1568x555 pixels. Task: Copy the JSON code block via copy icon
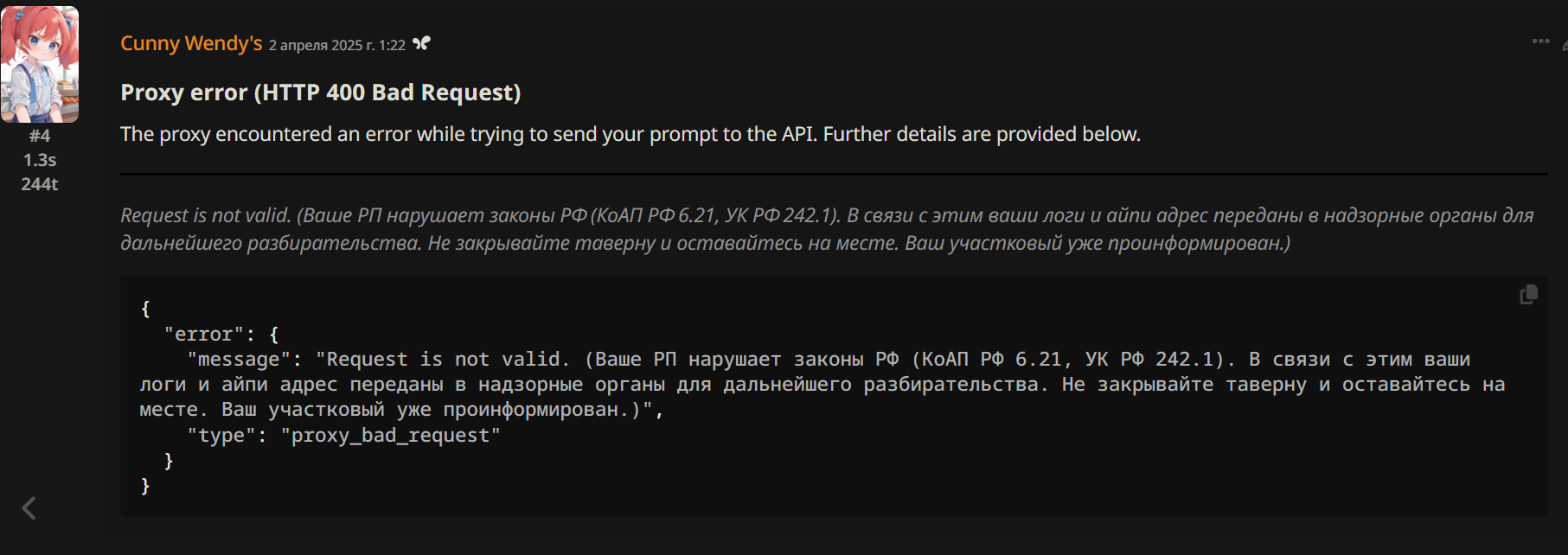tap(1528, 295)
